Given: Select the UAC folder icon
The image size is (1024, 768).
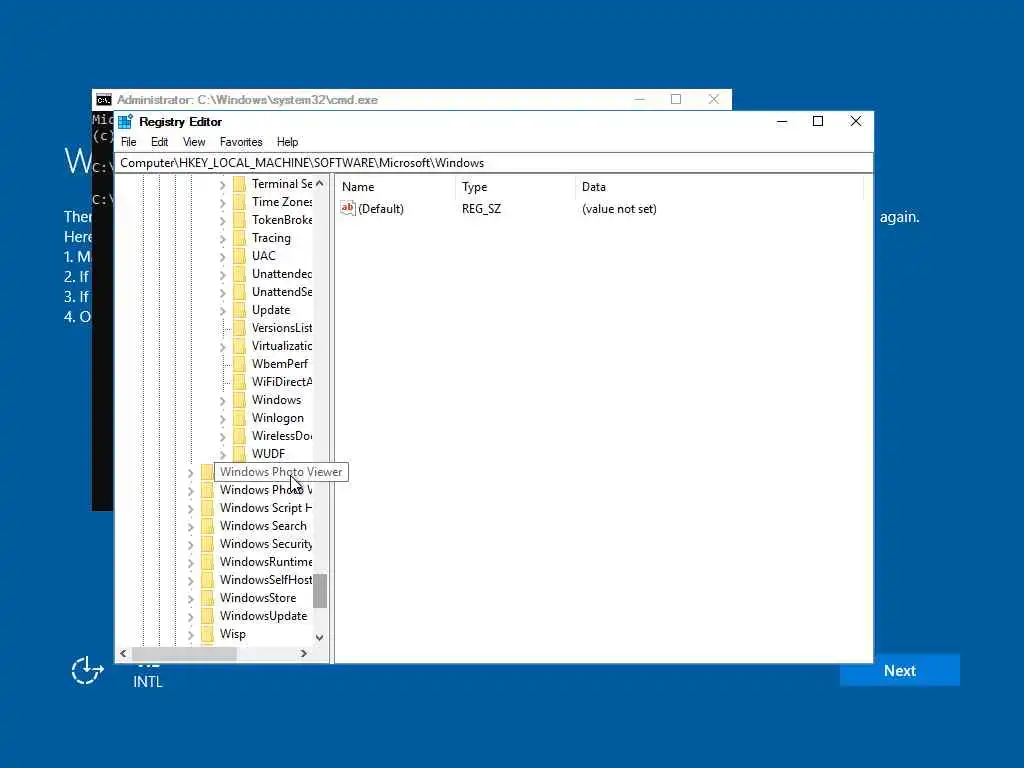Looking at the screenshot, I should point(240,256).
